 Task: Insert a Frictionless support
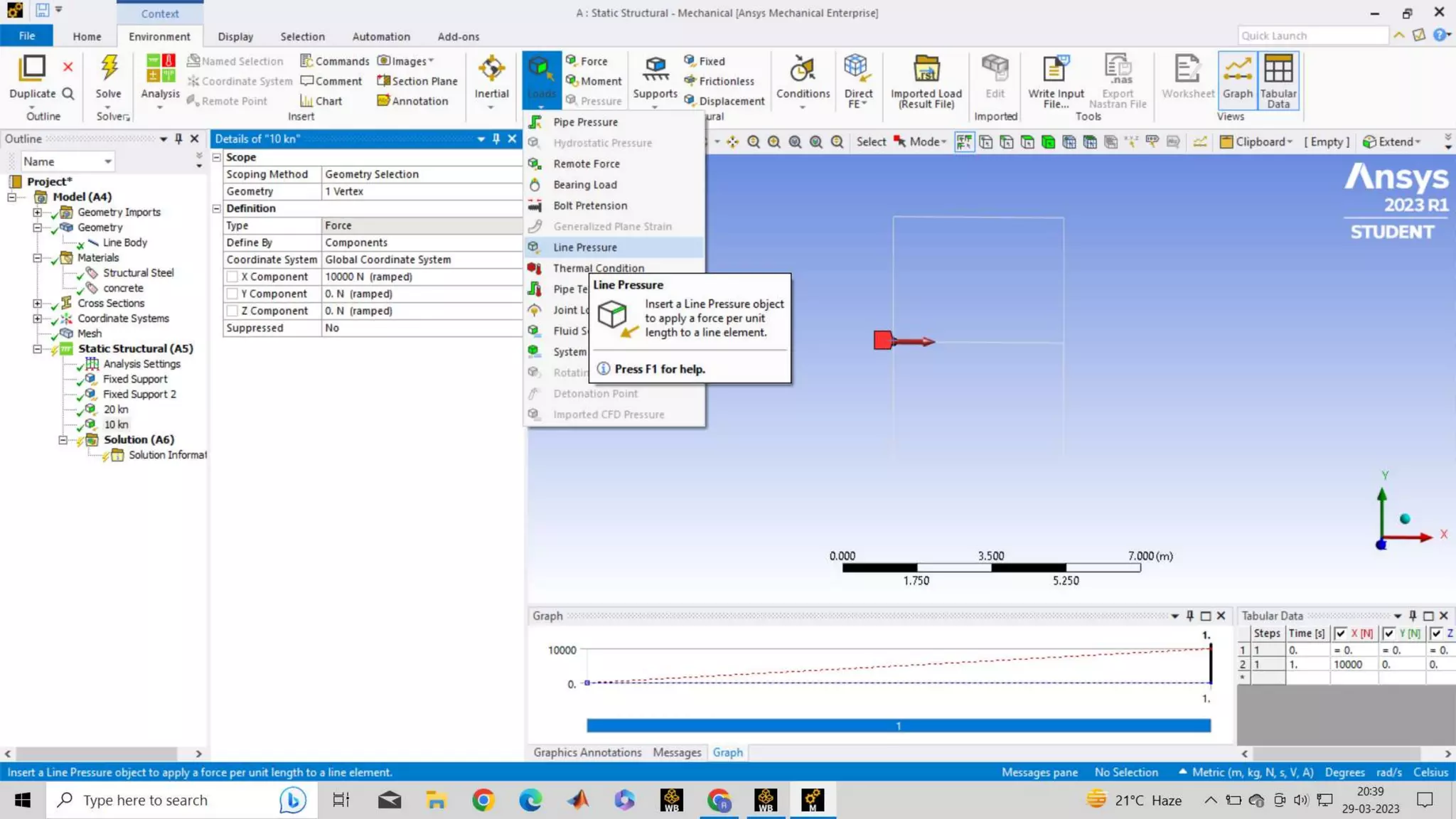719,81
